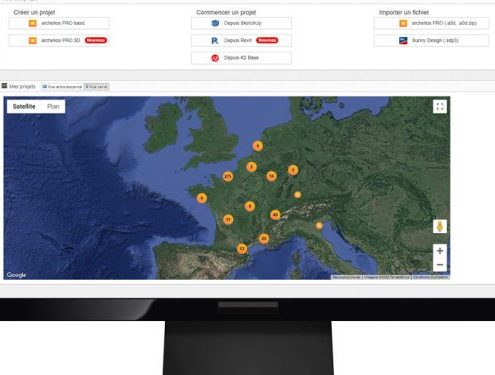Click the Revit R icon
Image resolution: width=495 pixels, height=375 pixels.
coord(215,40)
